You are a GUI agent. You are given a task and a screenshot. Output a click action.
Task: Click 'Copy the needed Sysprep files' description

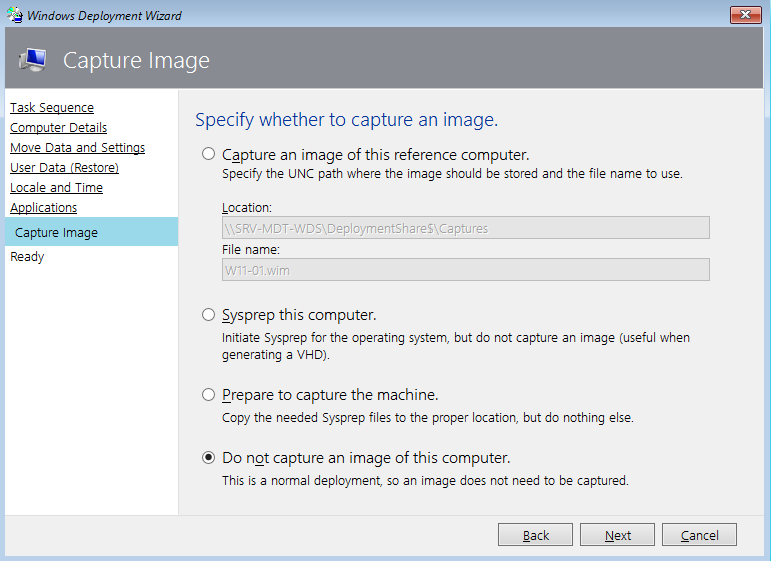pyautogui.click(x=428, y=417)
